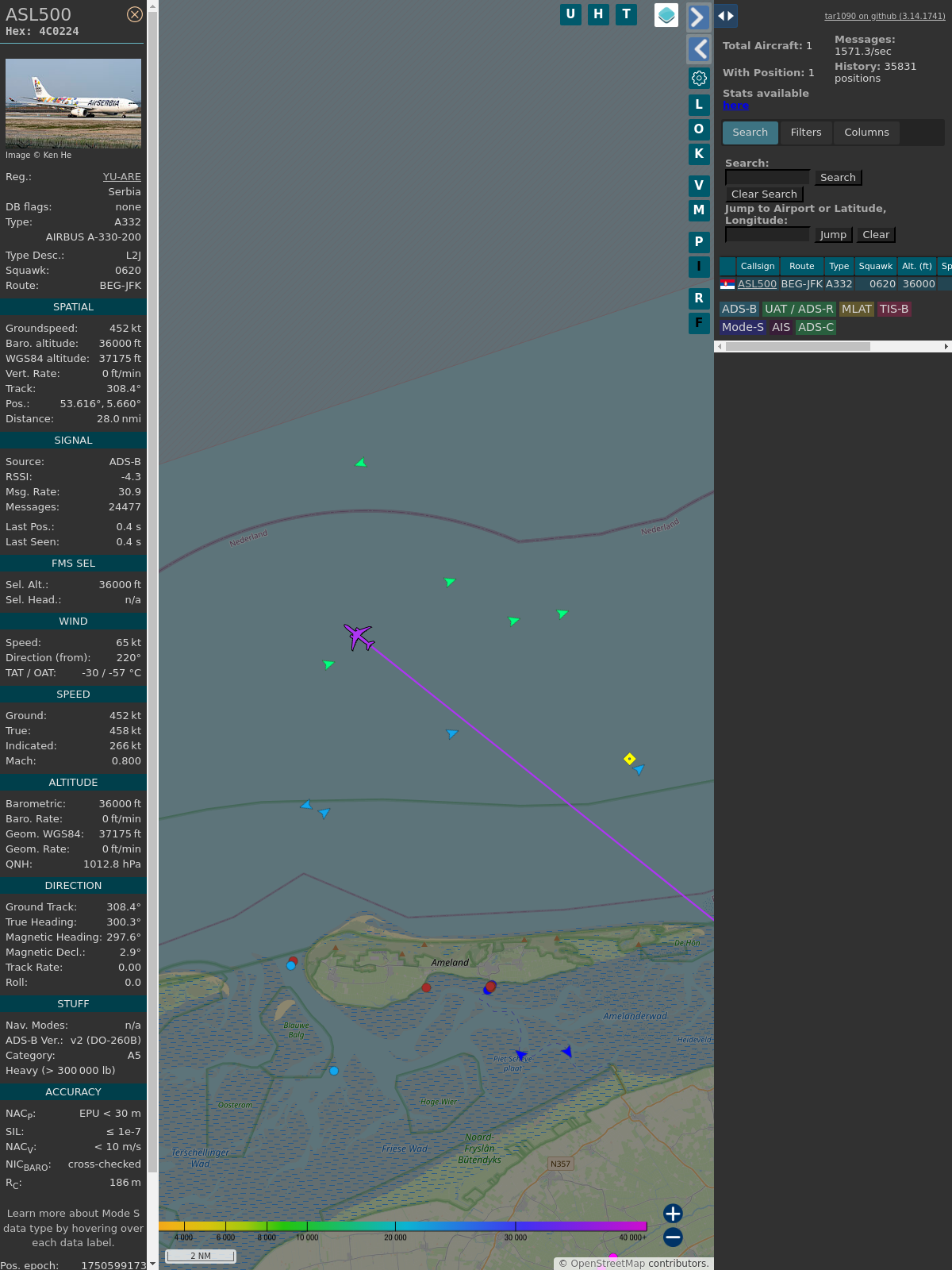
Task: Open the map layers switcher icon
Action: click(666, 14)
